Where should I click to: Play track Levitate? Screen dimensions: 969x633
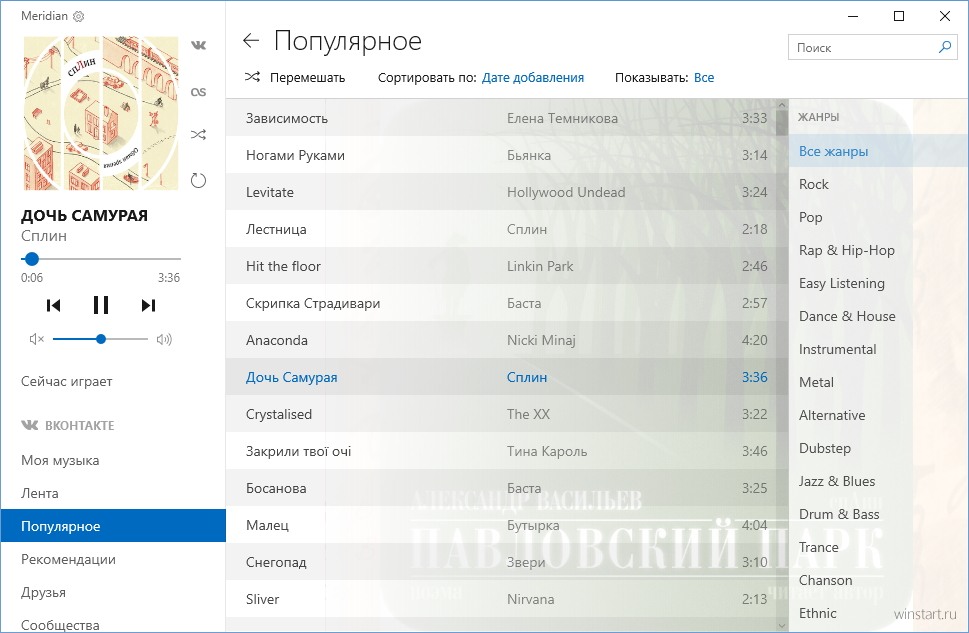[x=502, y=192]
